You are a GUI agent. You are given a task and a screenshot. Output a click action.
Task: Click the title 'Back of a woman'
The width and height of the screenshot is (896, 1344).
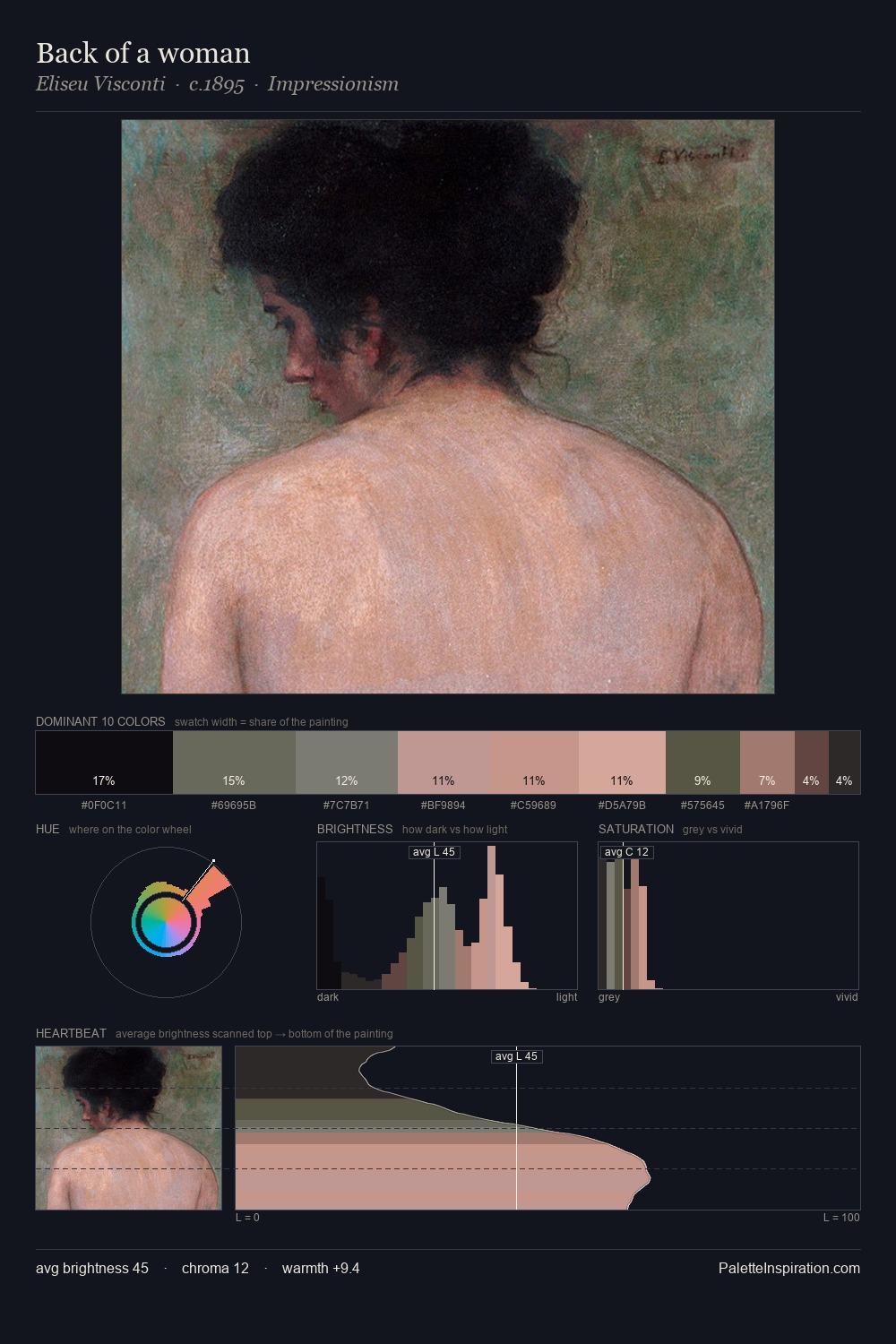point(143,53)
